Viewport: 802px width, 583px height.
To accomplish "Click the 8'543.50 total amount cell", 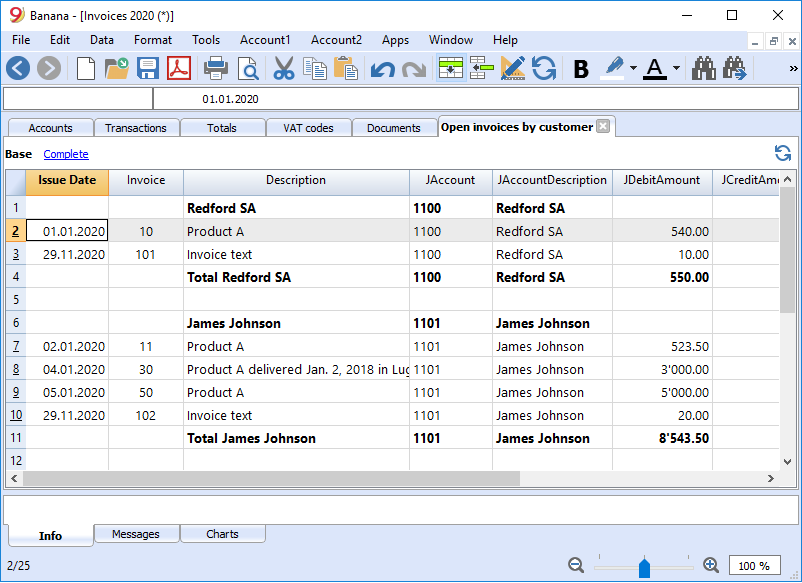I will 662,438.
